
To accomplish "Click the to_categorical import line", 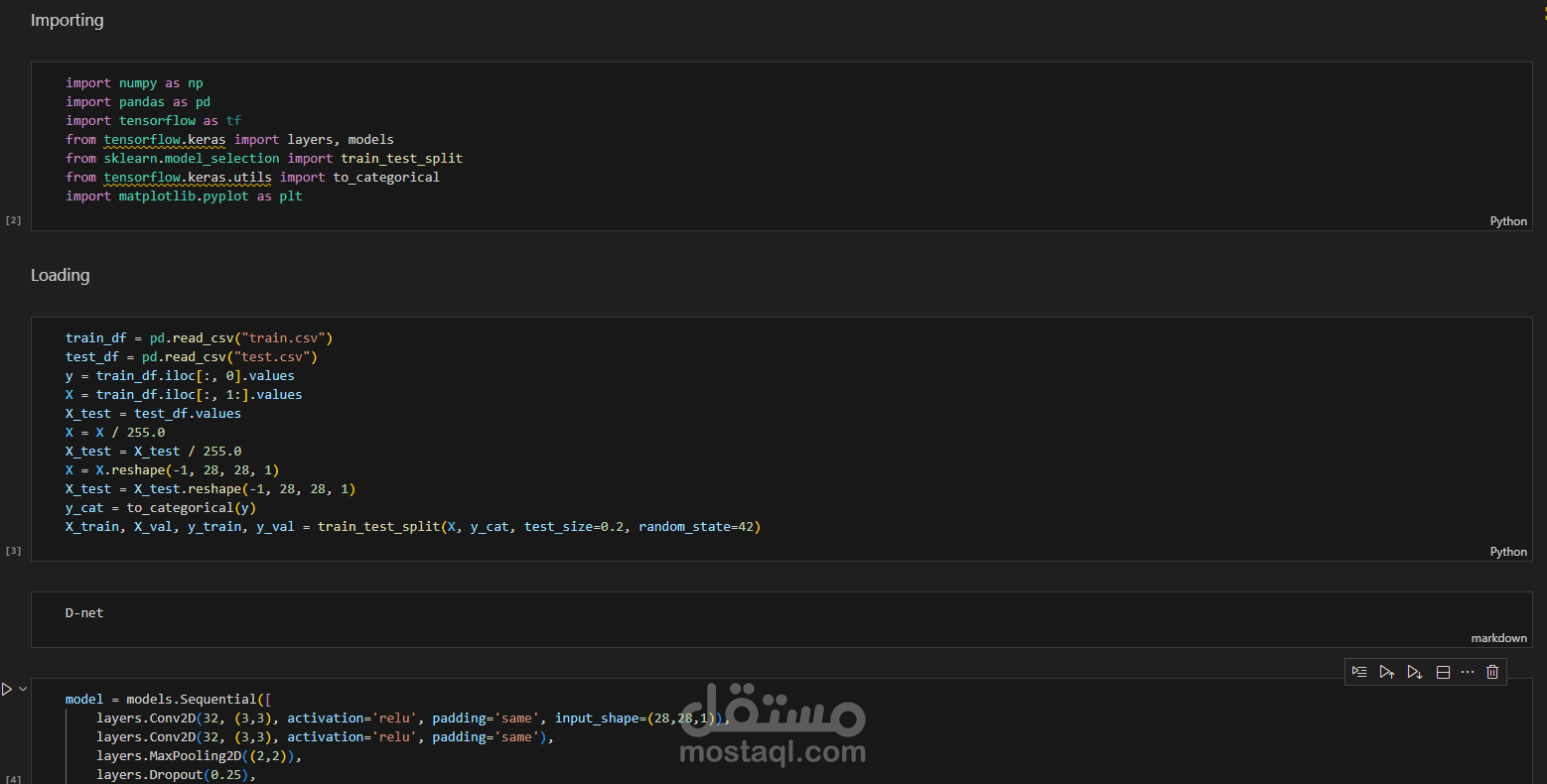I will pos(252,178).
